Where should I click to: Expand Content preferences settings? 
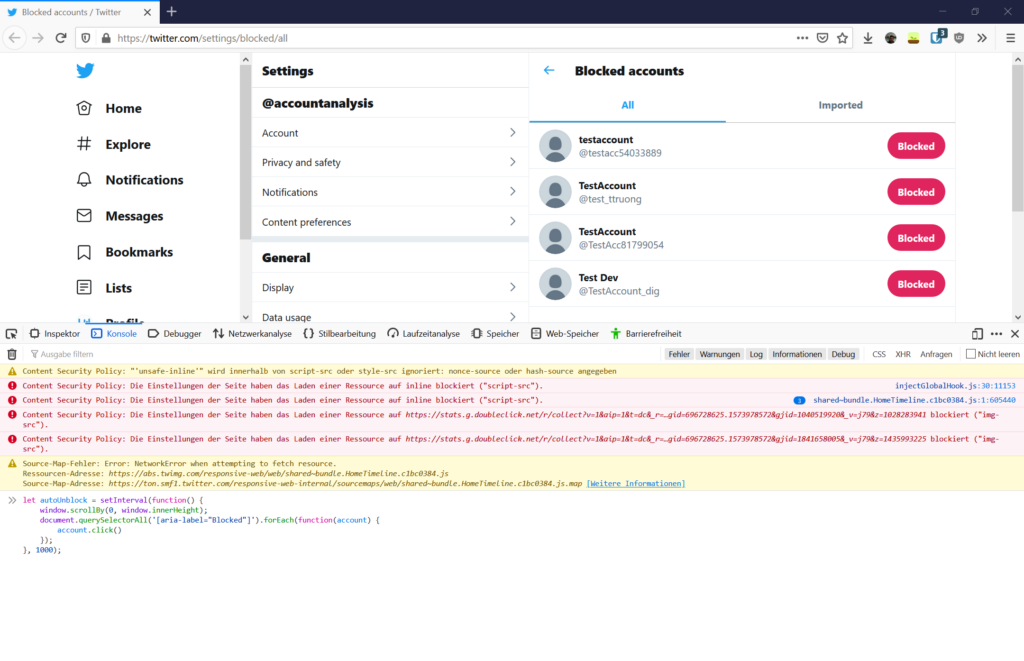(x=390, y=221)
